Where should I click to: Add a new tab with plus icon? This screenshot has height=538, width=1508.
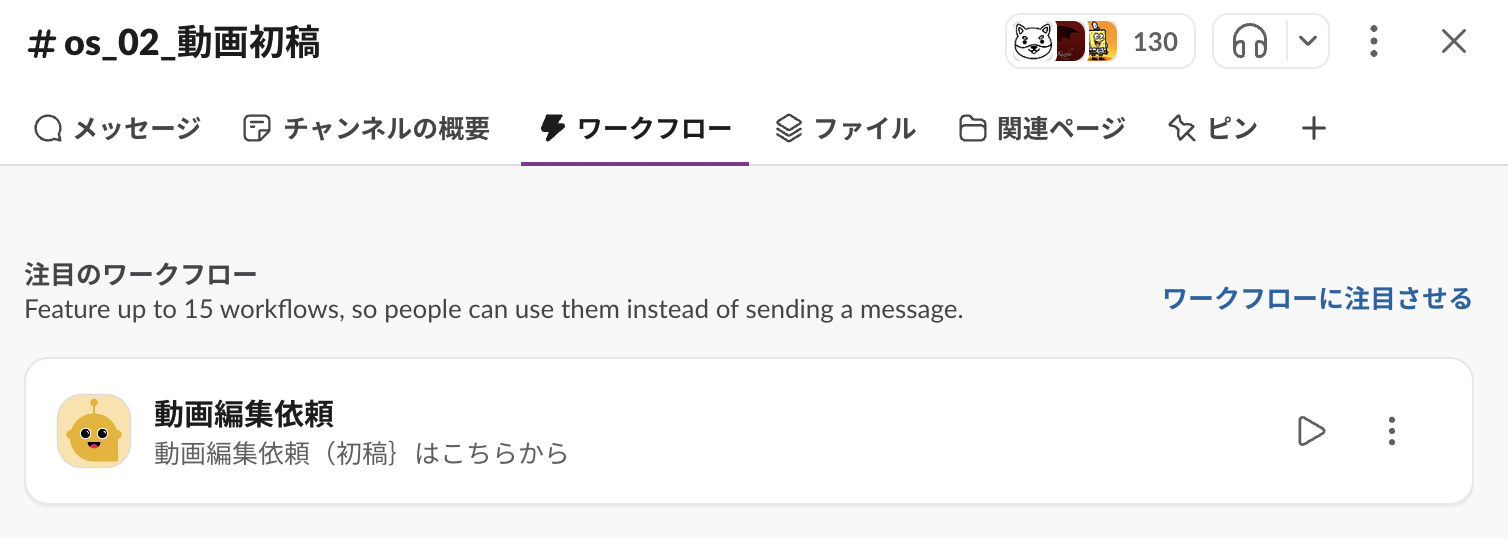point(1313,129)
